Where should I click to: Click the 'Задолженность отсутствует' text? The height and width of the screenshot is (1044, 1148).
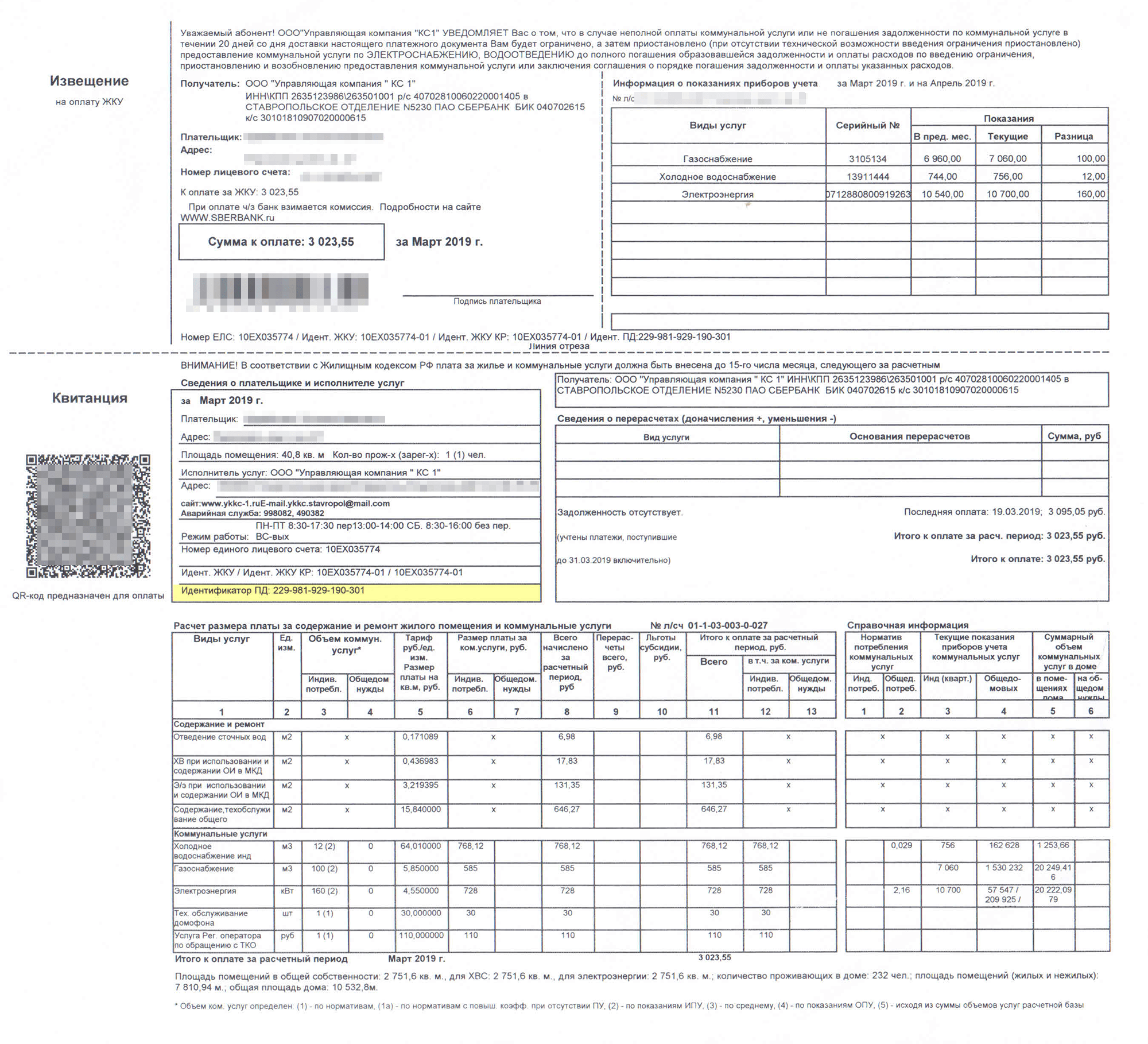pos(620,512)
